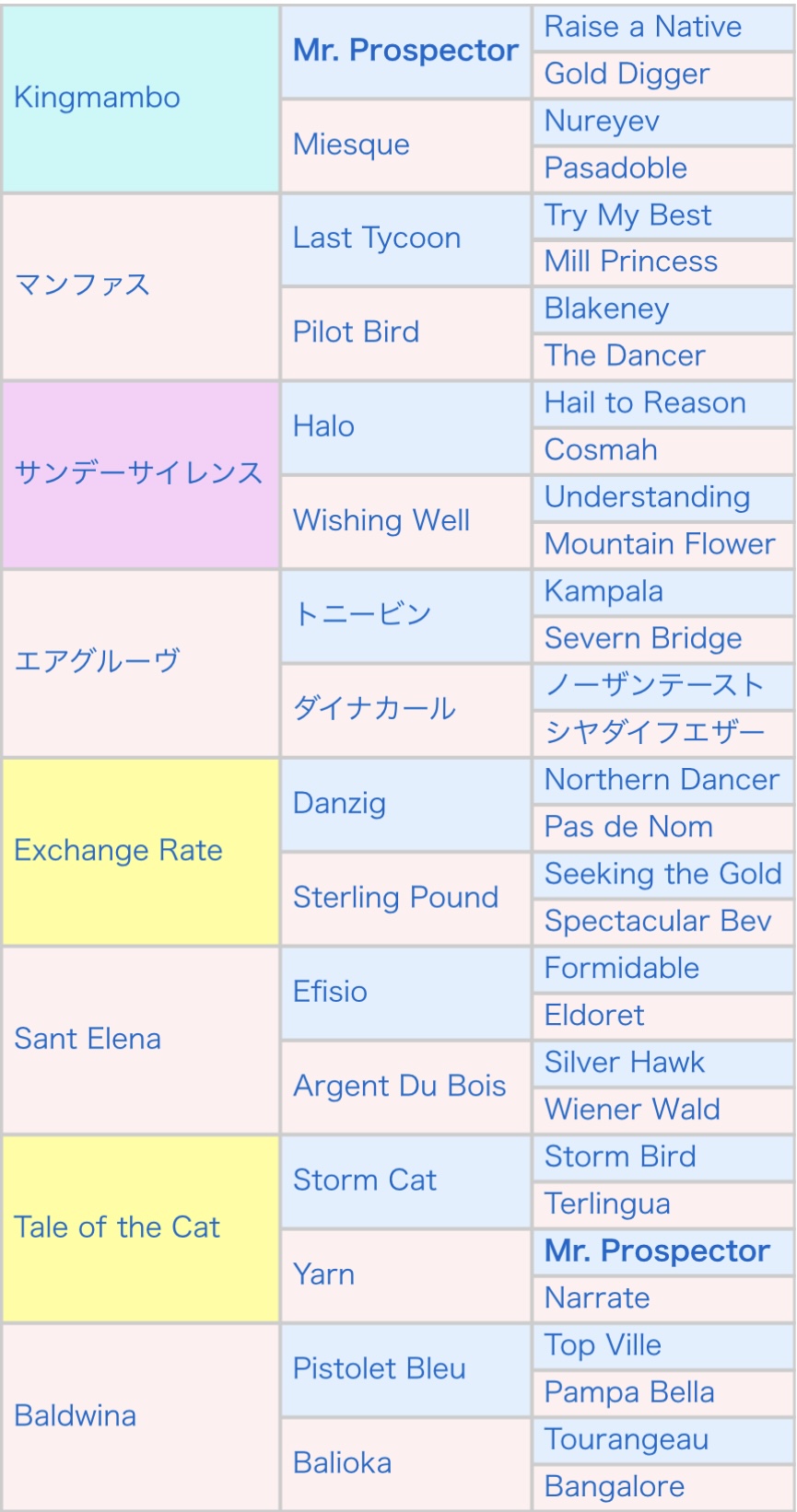Click the Wishing Well link
The image size is (797, 1512).
pyautogui.click(x=381, y=520)
